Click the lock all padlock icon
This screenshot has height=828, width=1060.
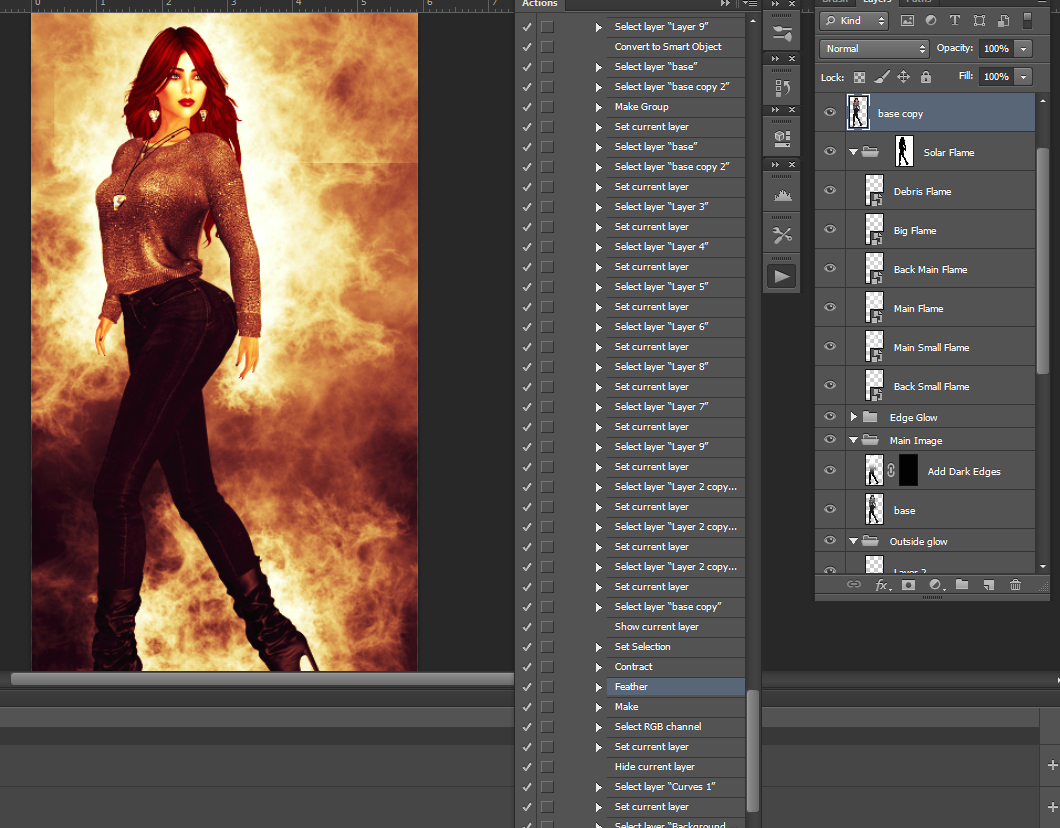(926, 77)
